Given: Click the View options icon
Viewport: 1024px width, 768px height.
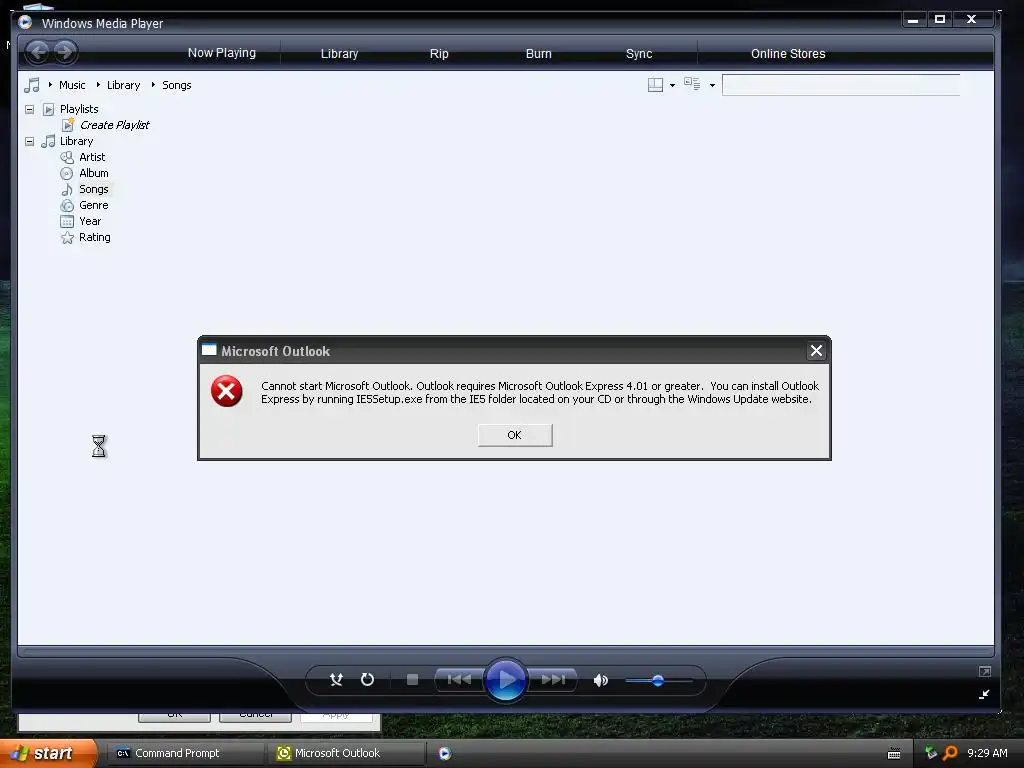Looking at the screenshot, I should [x=692, y=84].
